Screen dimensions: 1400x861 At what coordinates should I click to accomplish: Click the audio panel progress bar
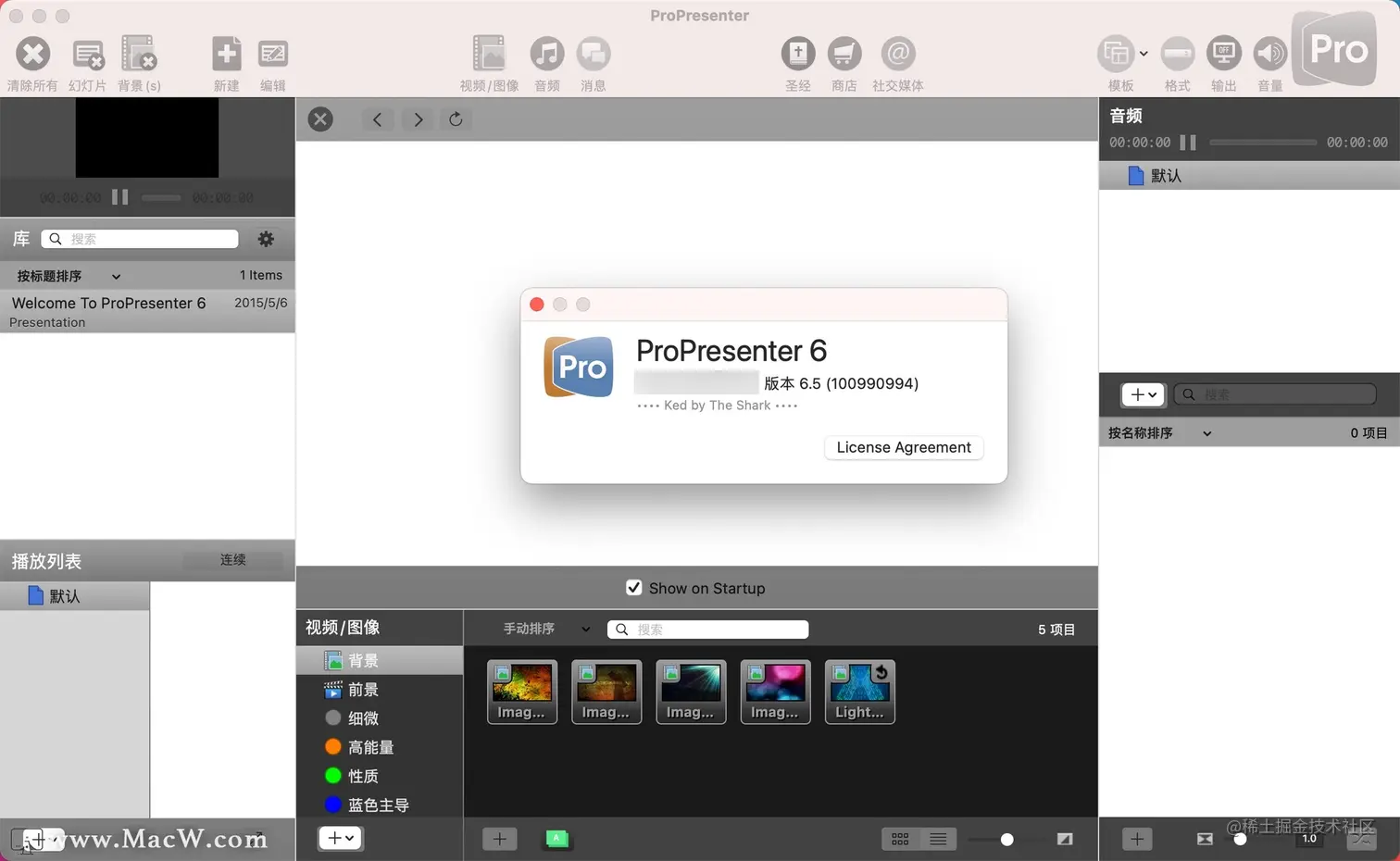[1263, 143]
